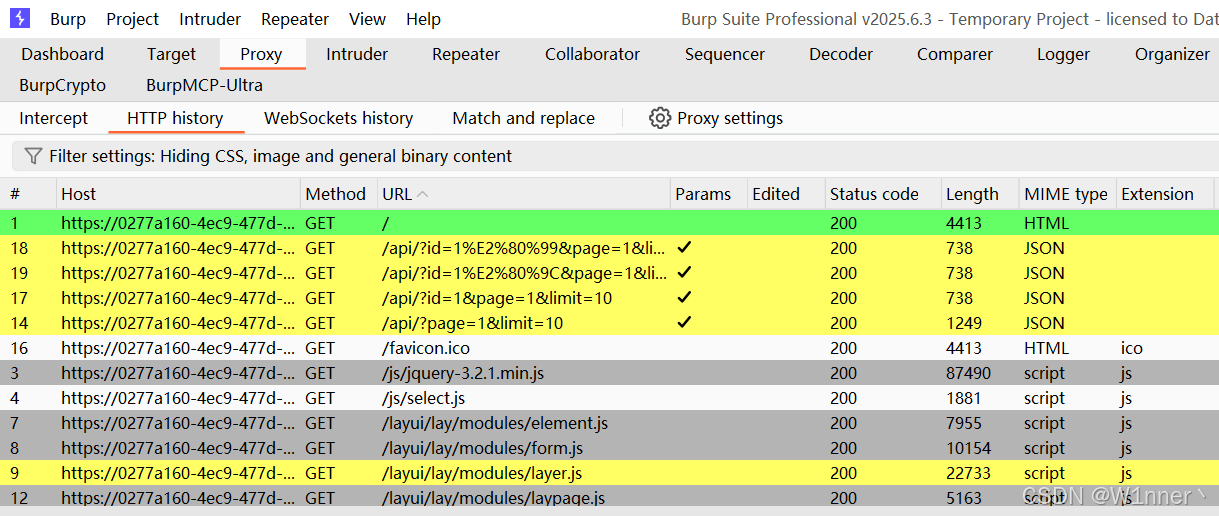1219x516 pixels.
Task: Click the filter funnel icon
Action: (33, 156)
